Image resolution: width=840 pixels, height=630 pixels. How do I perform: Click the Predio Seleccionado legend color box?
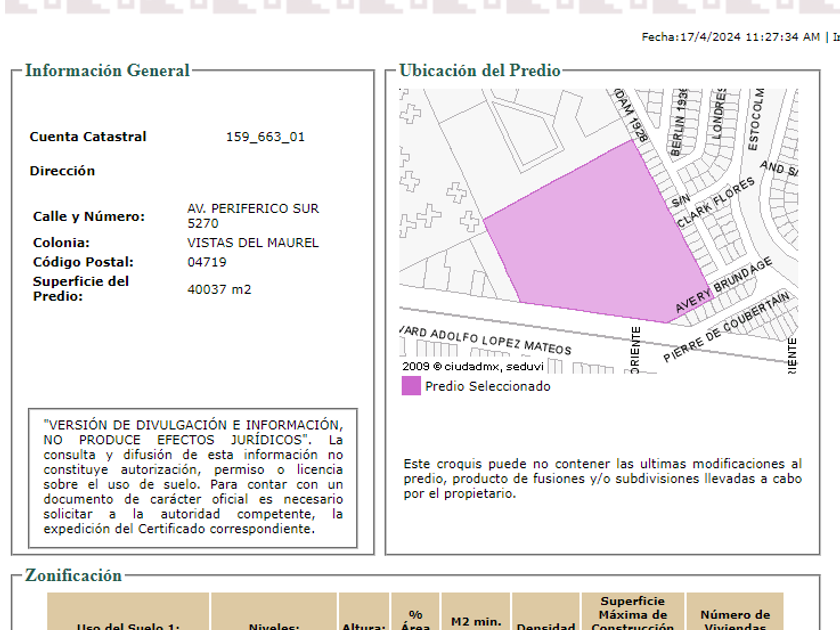tap(411, 386)
